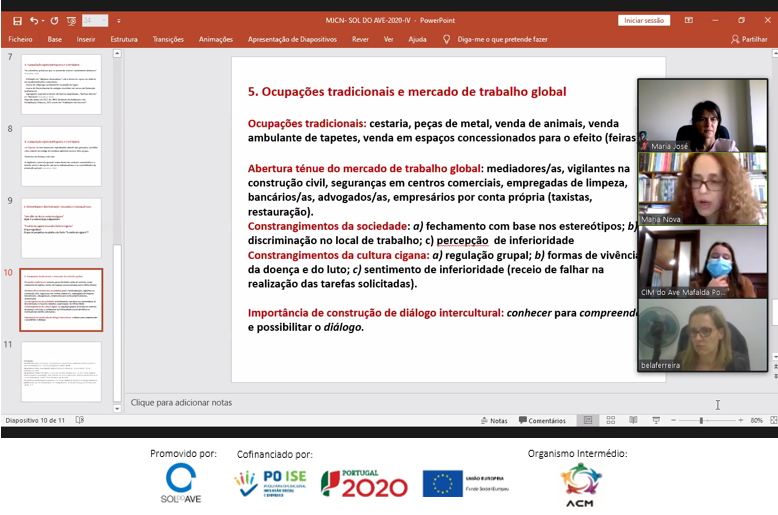Click the 'Abertura ténue do mercado' heading text
The width and height of the screenshot is (778, 515).
365,169
